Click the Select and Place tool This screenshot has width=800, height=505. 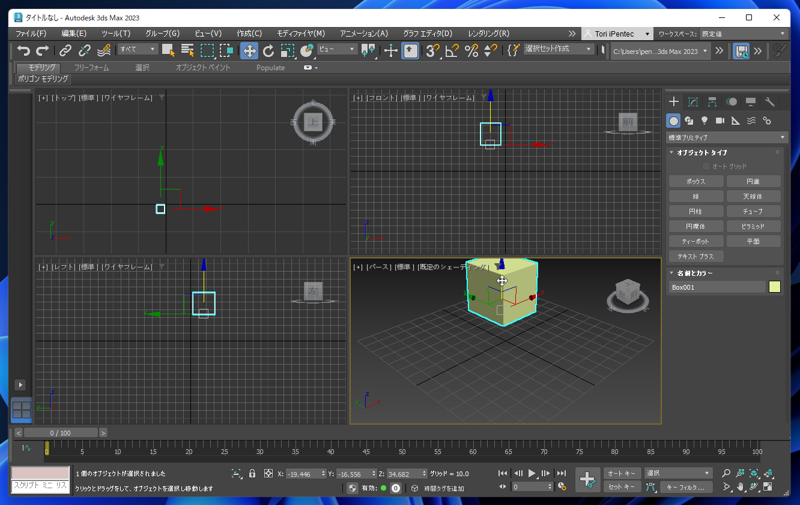[307, 50]
